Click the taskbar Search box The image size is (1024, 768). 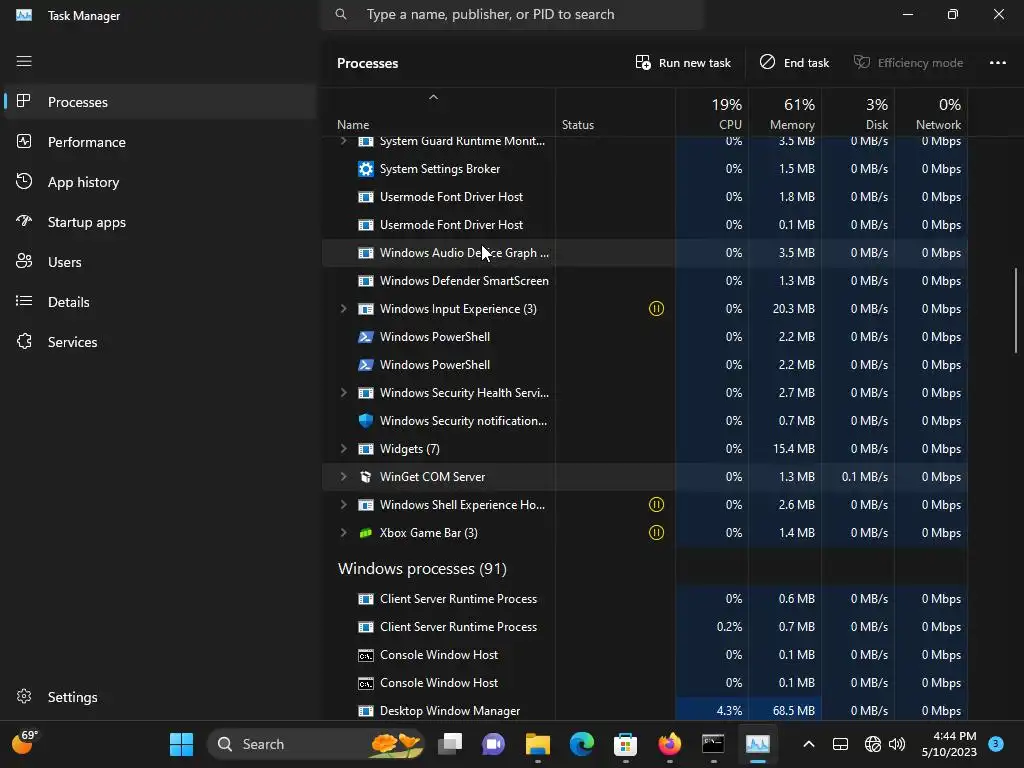click(x=316, y=744)
